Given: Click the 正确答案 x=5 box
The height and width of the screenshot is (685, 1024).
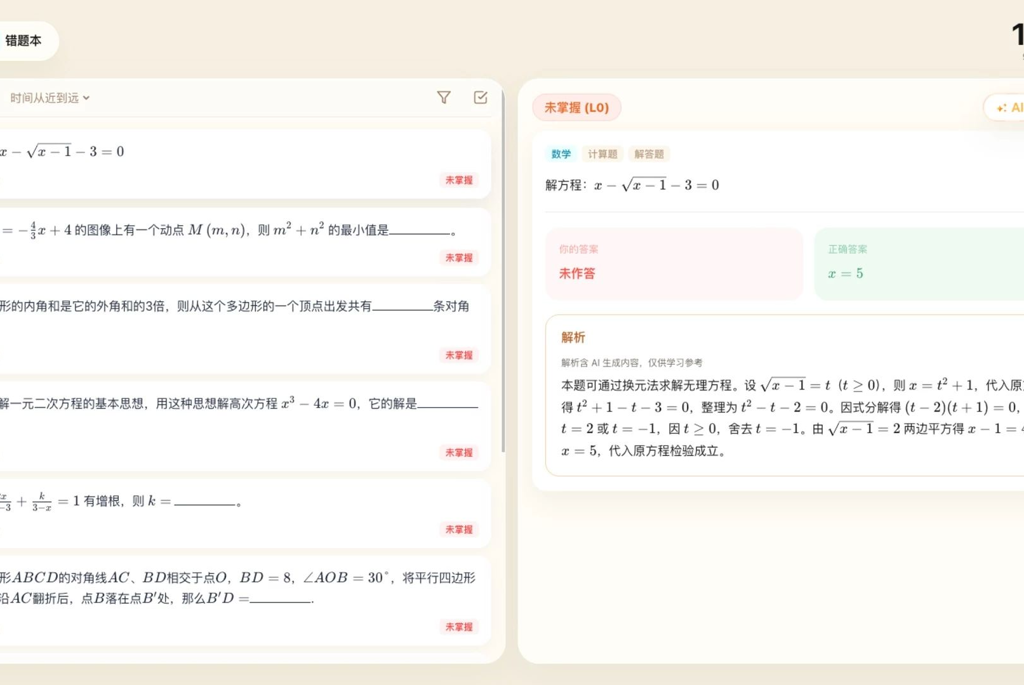Looking at the screenshot, I should pyautogui.click(x=920, y=264).
